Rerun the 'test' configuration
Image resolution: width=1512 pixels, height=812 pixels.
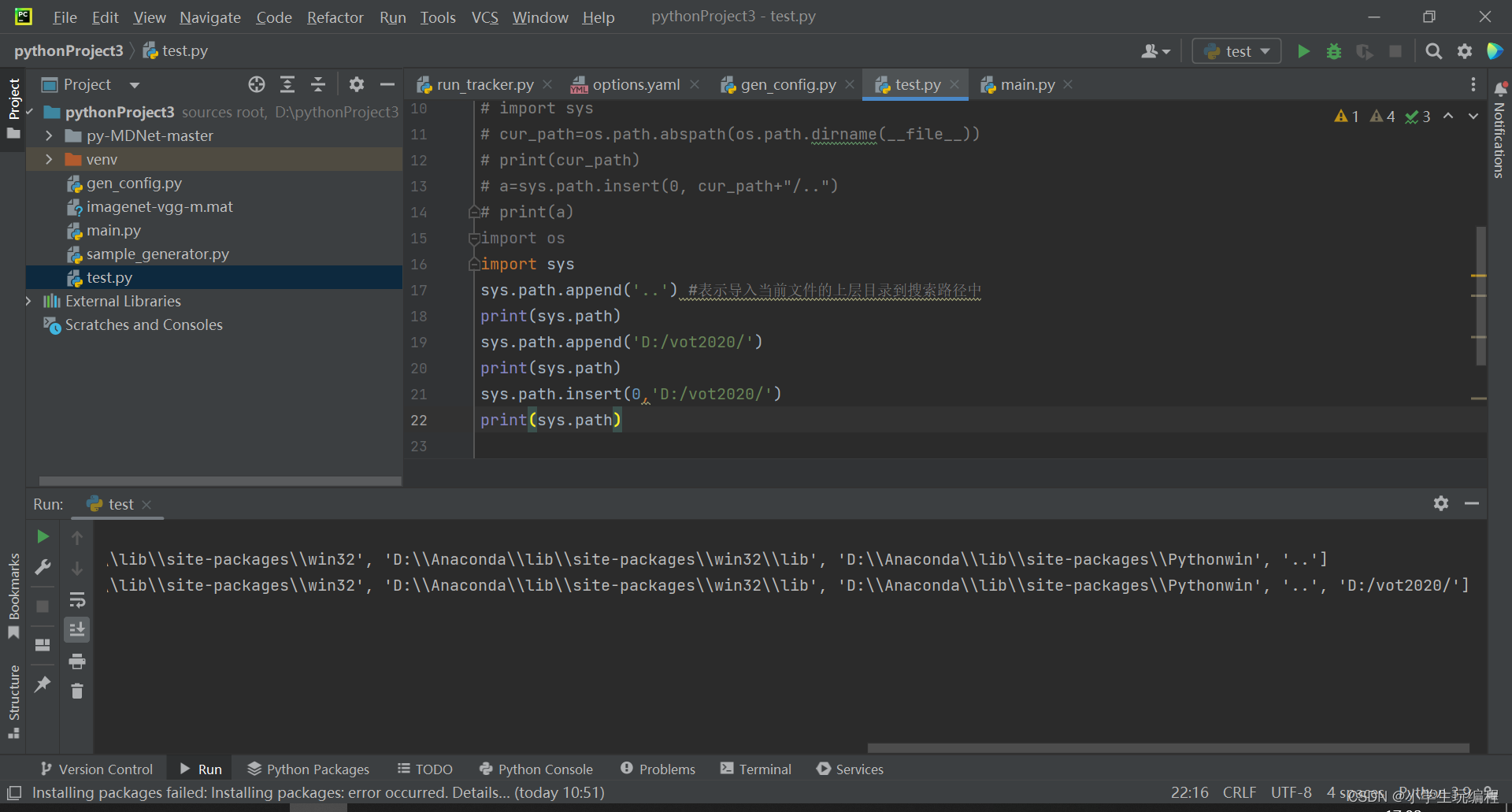pyautogui.click(x=43, y=537)
